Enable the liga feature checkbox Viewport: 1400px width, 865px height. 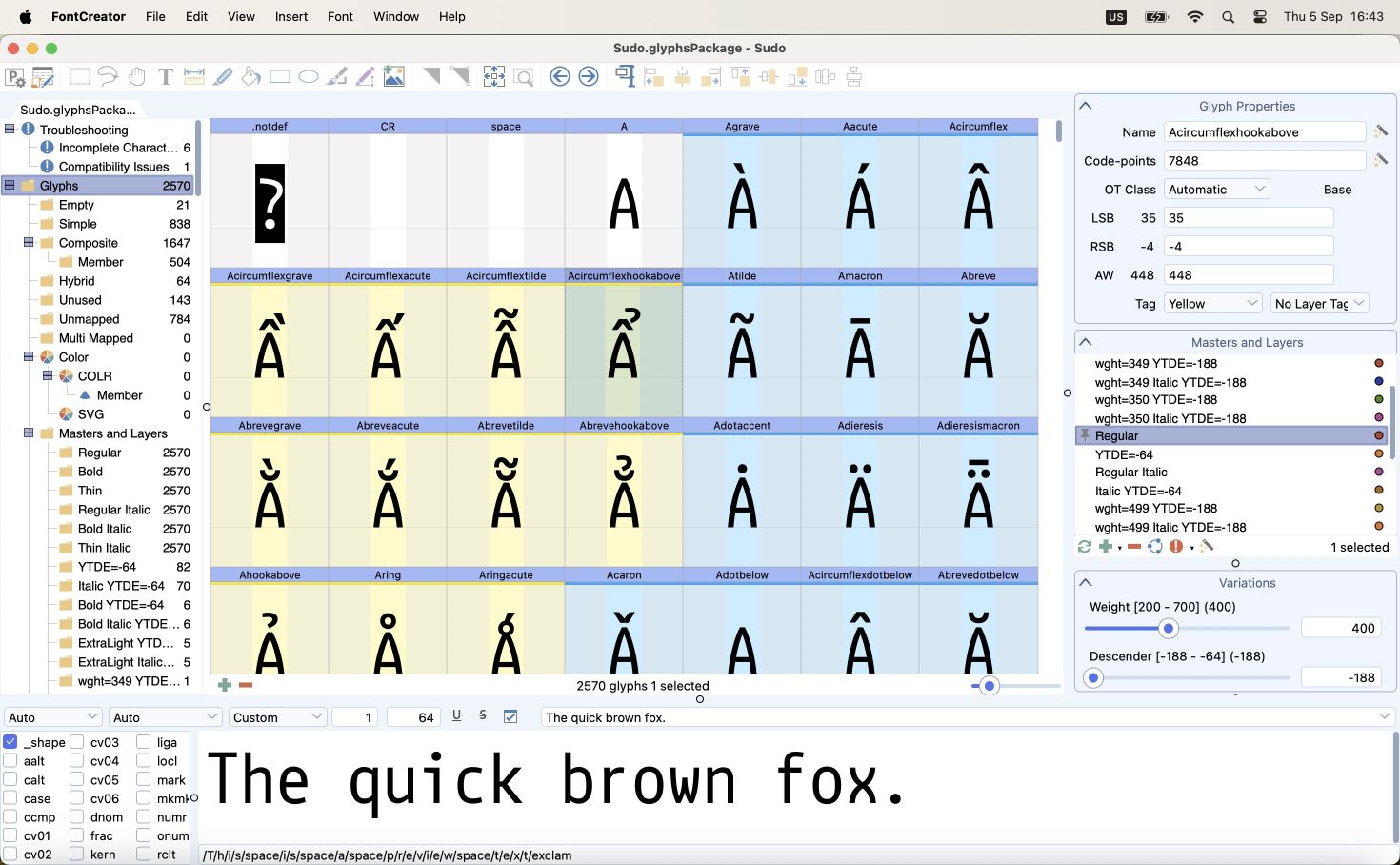144,741
